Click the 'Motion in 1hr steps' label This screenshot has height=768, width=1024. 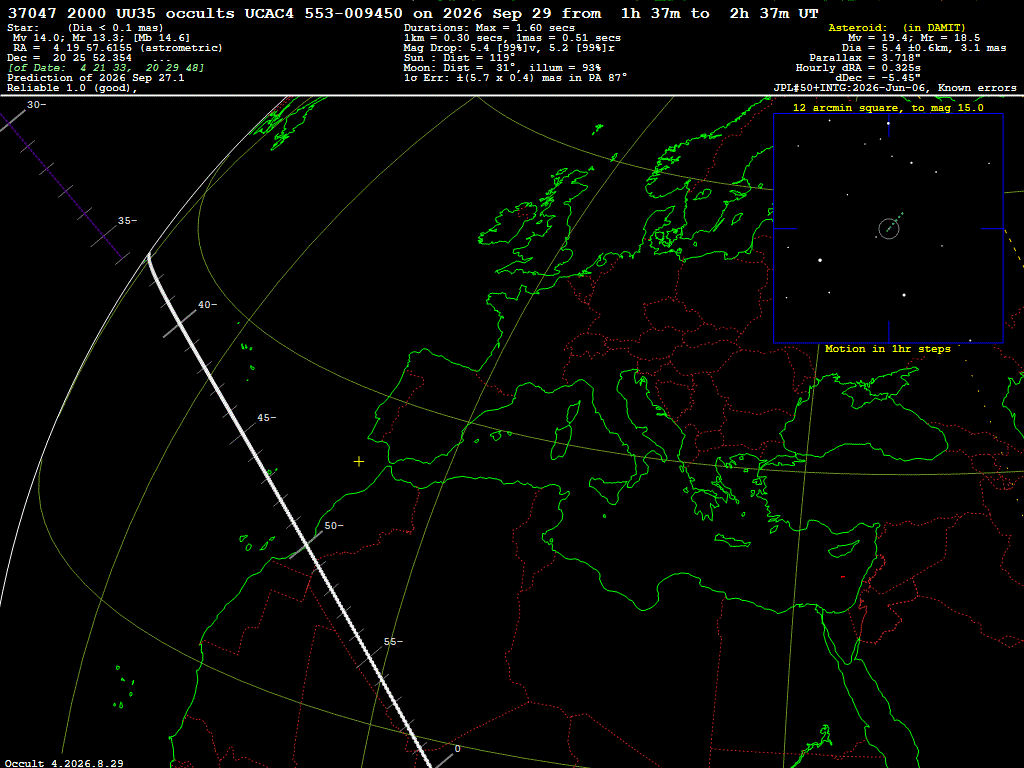pyautogui.click(x=888, y=349)
